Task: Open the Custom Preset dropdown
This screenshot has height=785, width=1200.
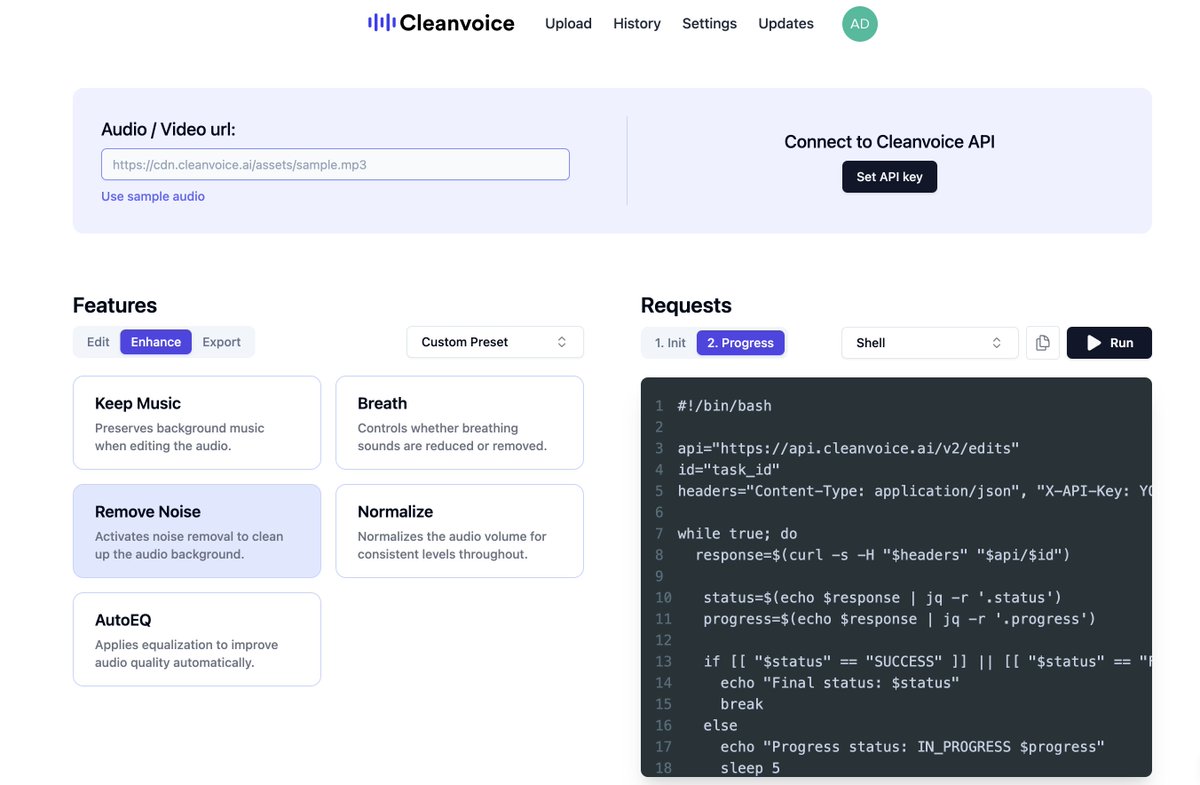Action: [x=495, y=341]
